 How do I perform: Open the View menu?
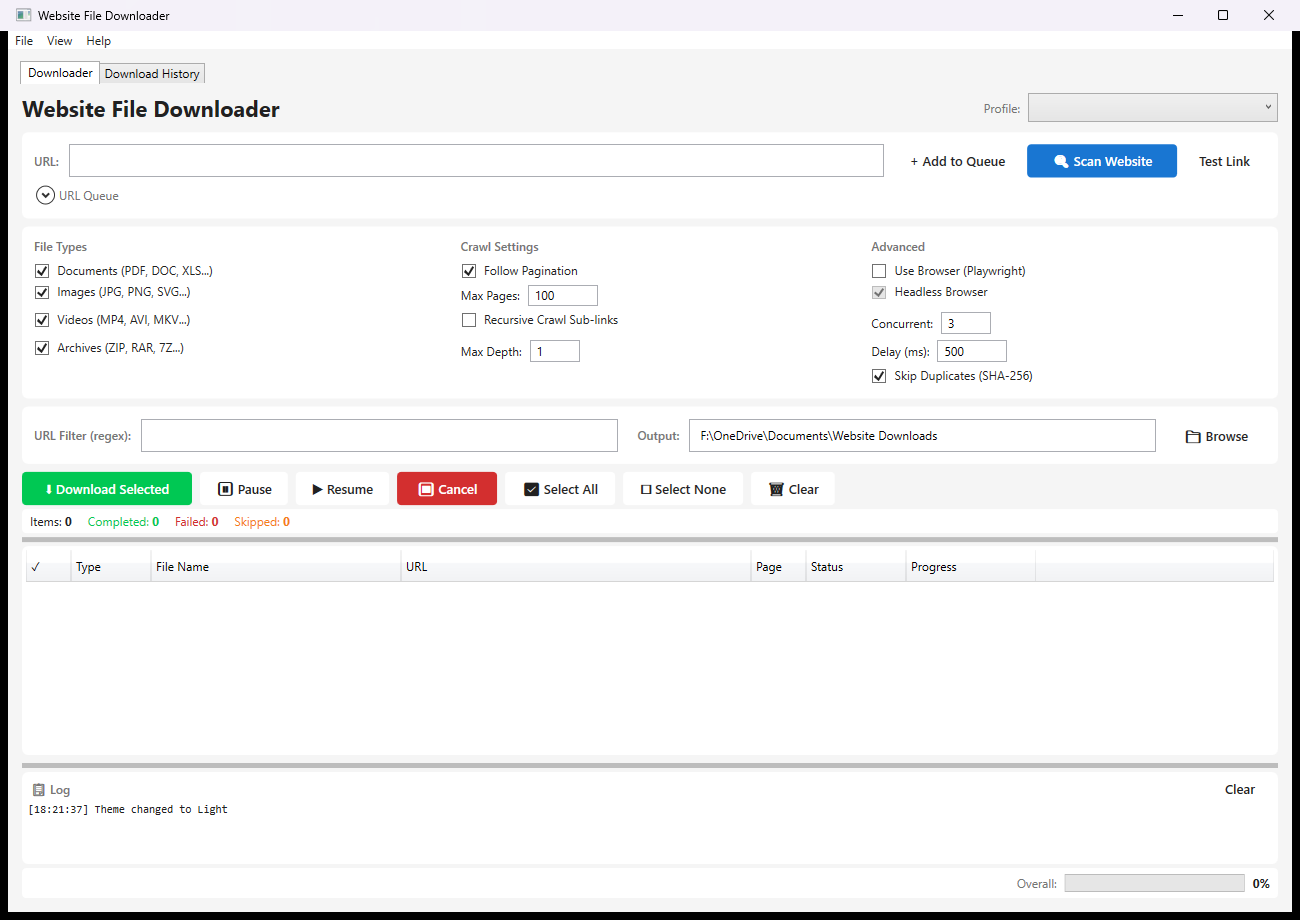59,41
